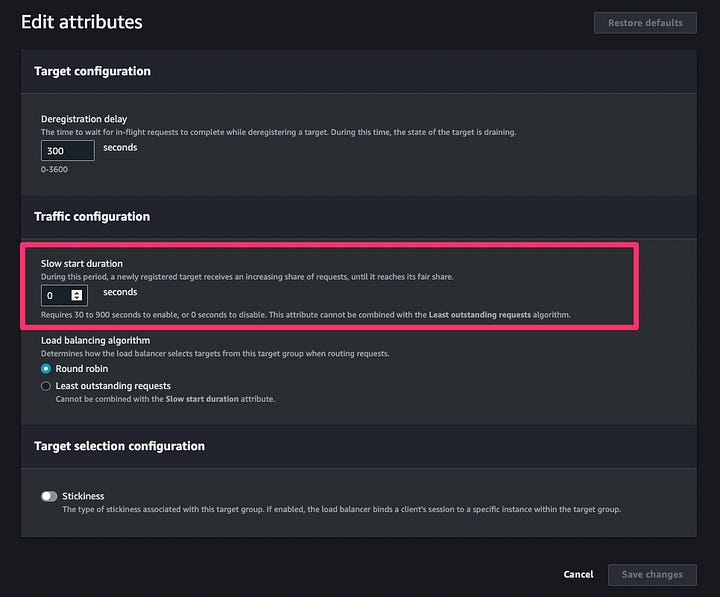Decrease slow start duration with down arrow
This screenshot has width=720, height=597.
pos(77,298)
